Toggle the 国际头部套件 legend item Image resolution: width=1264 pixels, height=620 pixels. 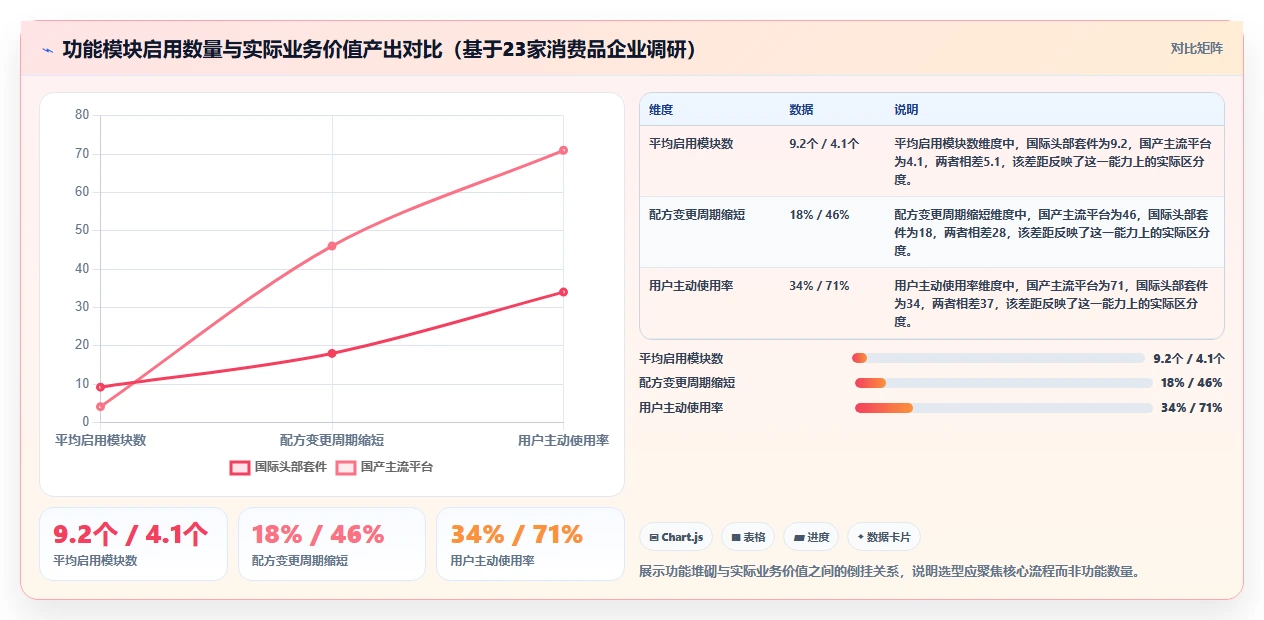[278, 467]
